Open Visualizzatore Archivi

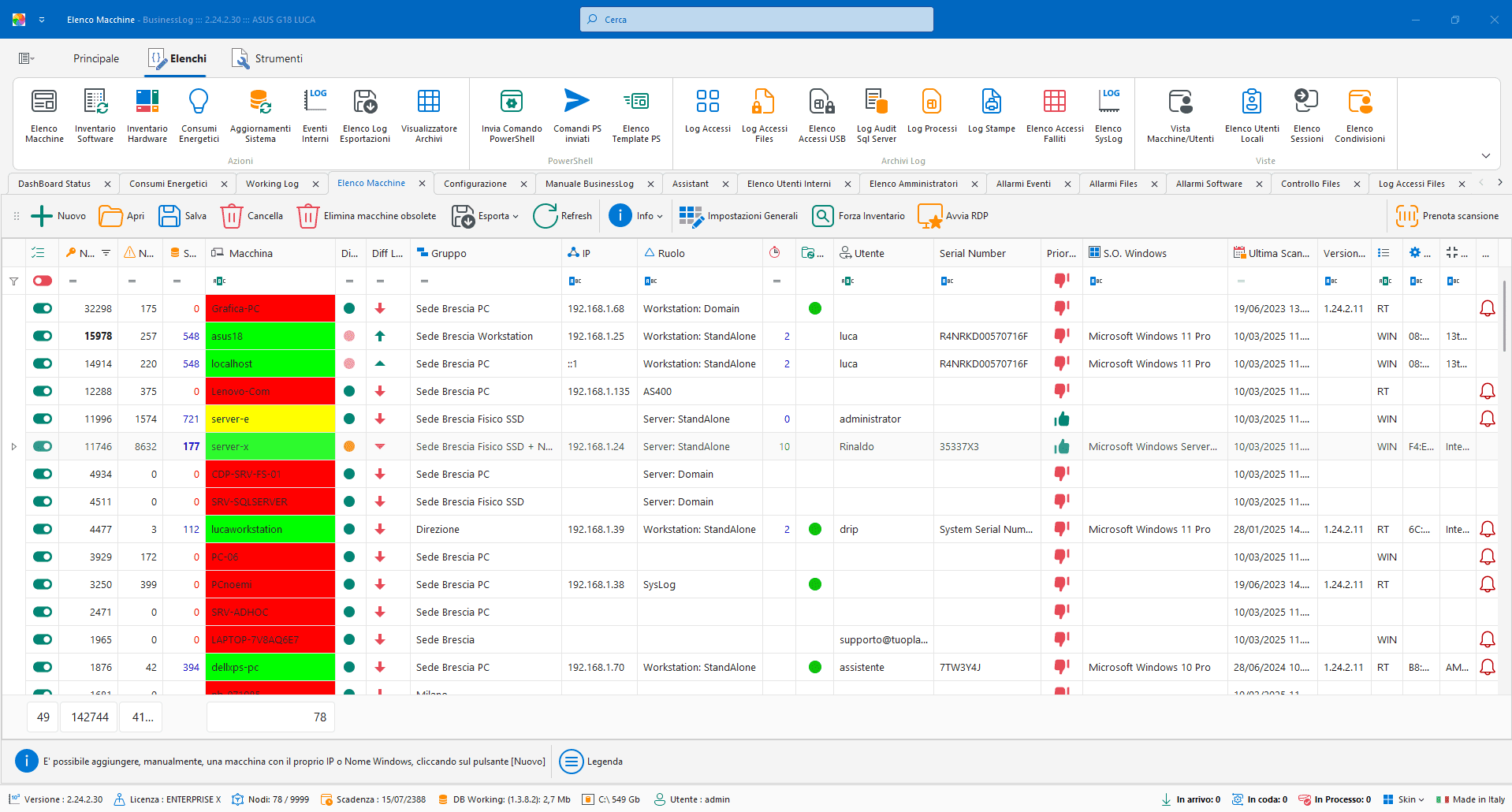[429, 116]
